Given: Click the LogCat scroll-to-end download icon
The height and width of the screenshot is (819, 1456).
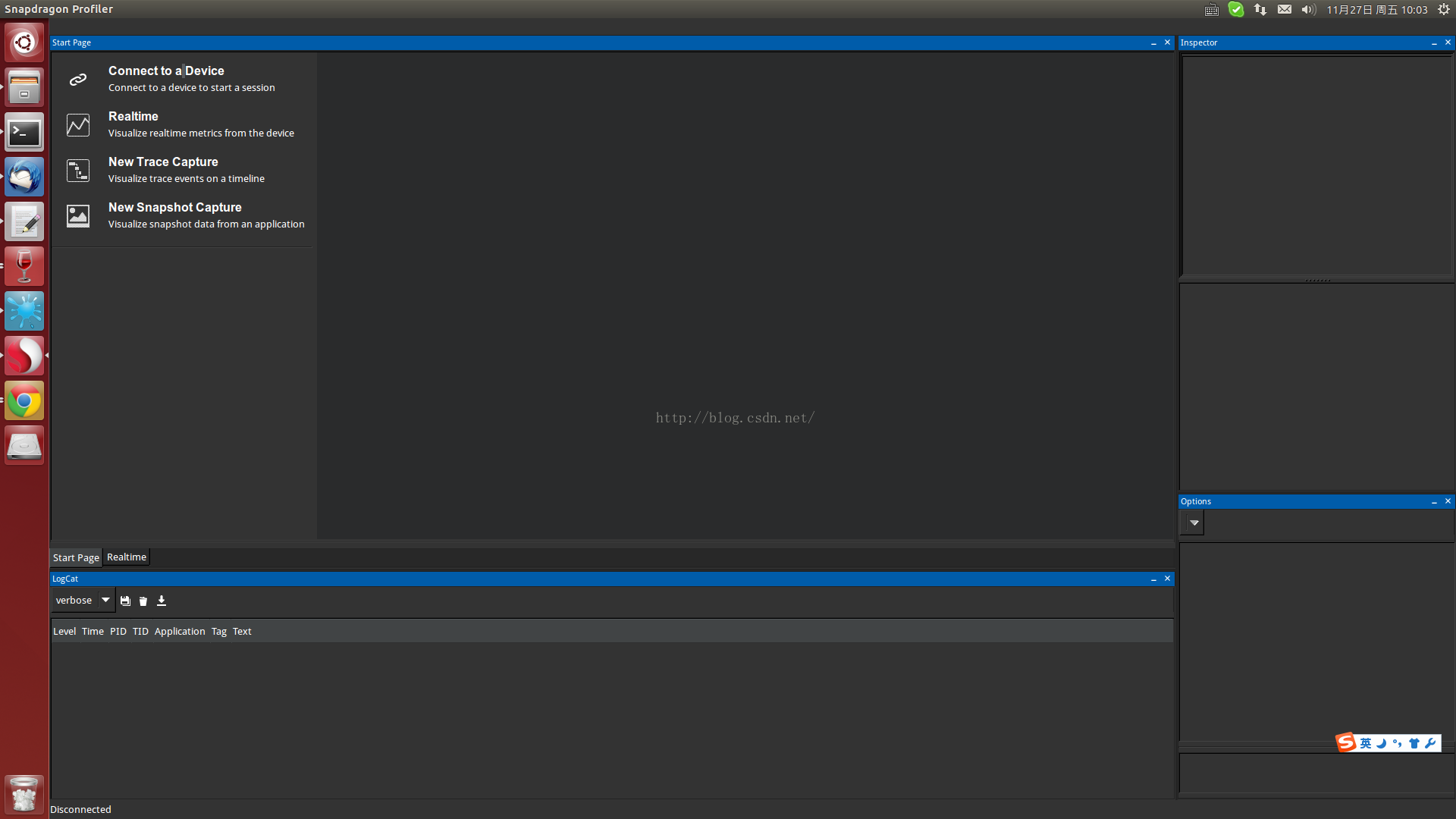Looking at the screenshot, I should [x=162, y=601].
